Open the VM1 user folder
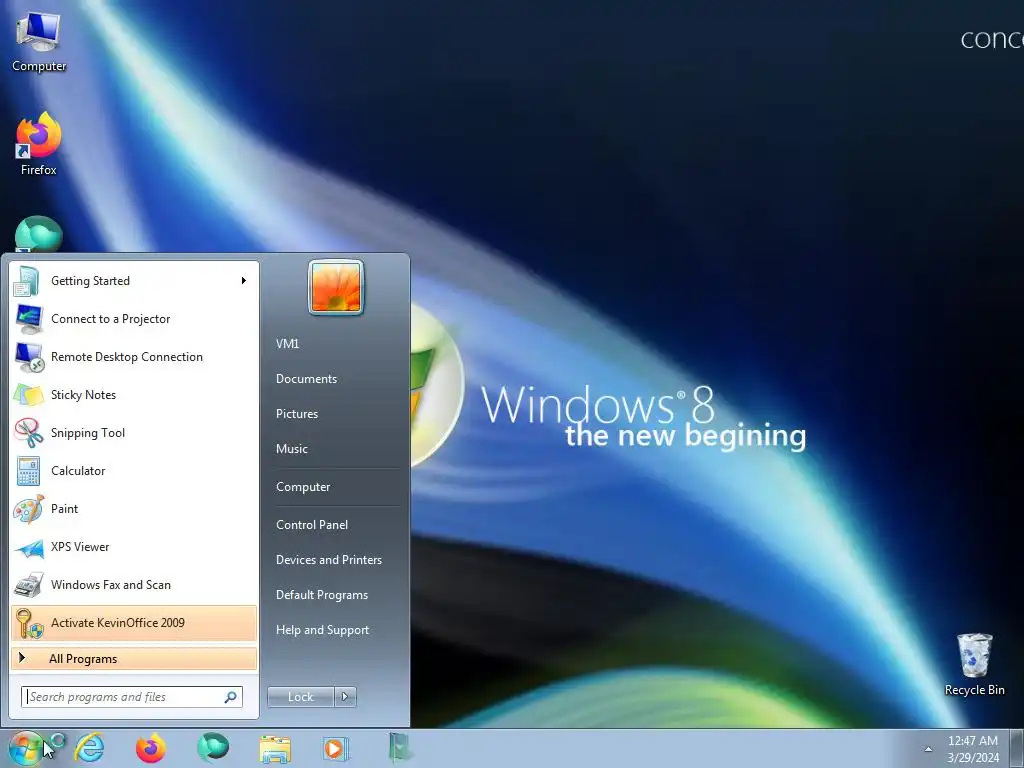This screenshot has width=1024, height=768. click(x=287, y=344)
